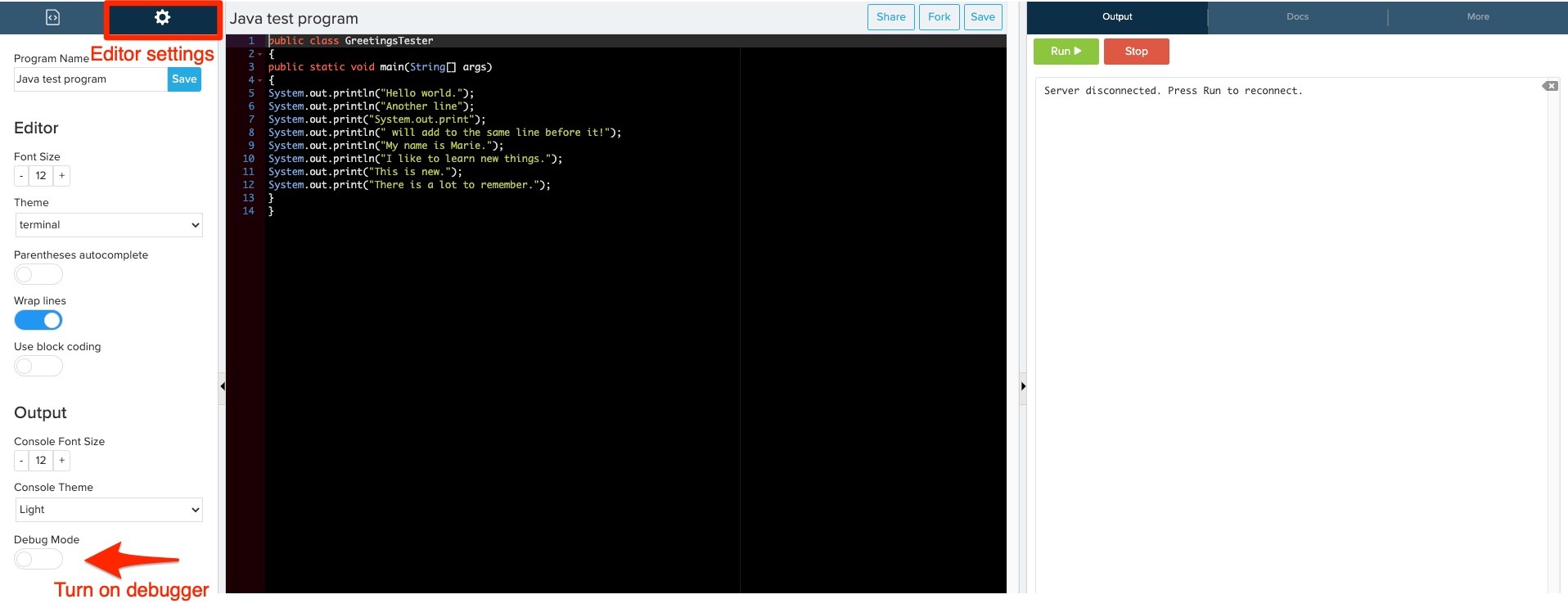Fold code at line 2 arrow

coord(260,54)
